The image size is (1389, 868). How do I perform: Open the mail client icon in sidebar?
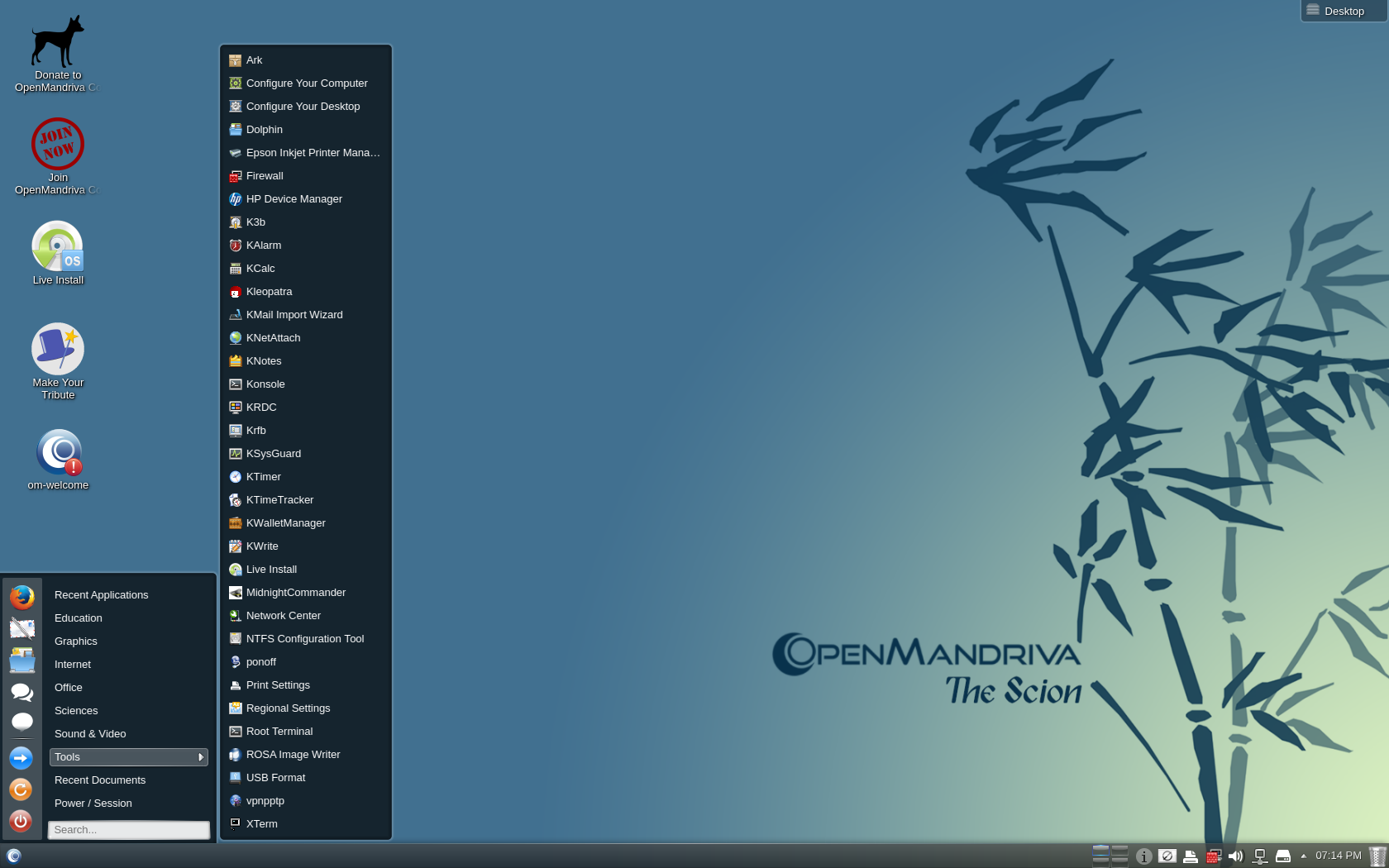point(21,628)
